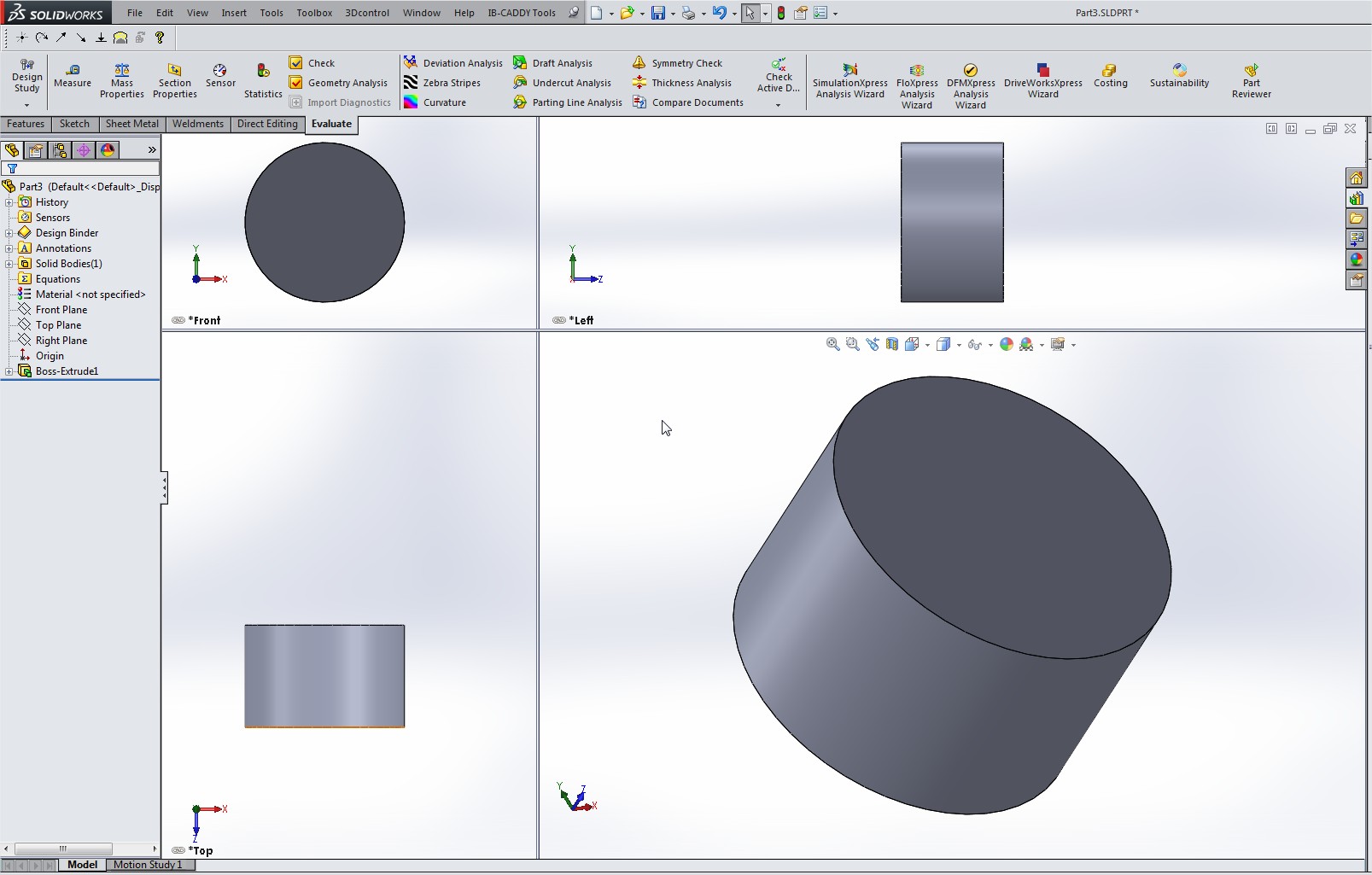This screenshot has width=1372, height=875.
Task: Expand the Boss-Extrude1 tree node
Action: (9, 371)
